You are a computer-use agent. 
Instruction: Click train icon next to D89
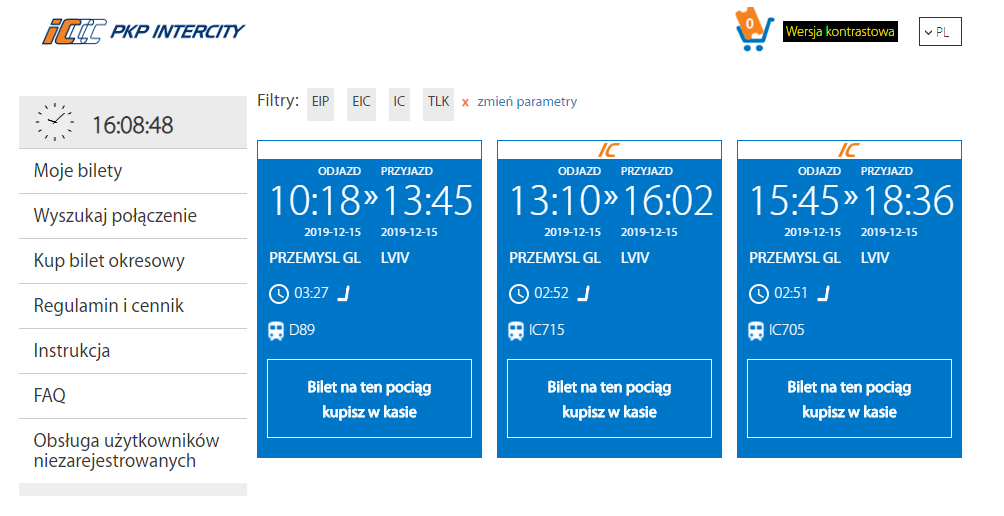coord(277,330)
